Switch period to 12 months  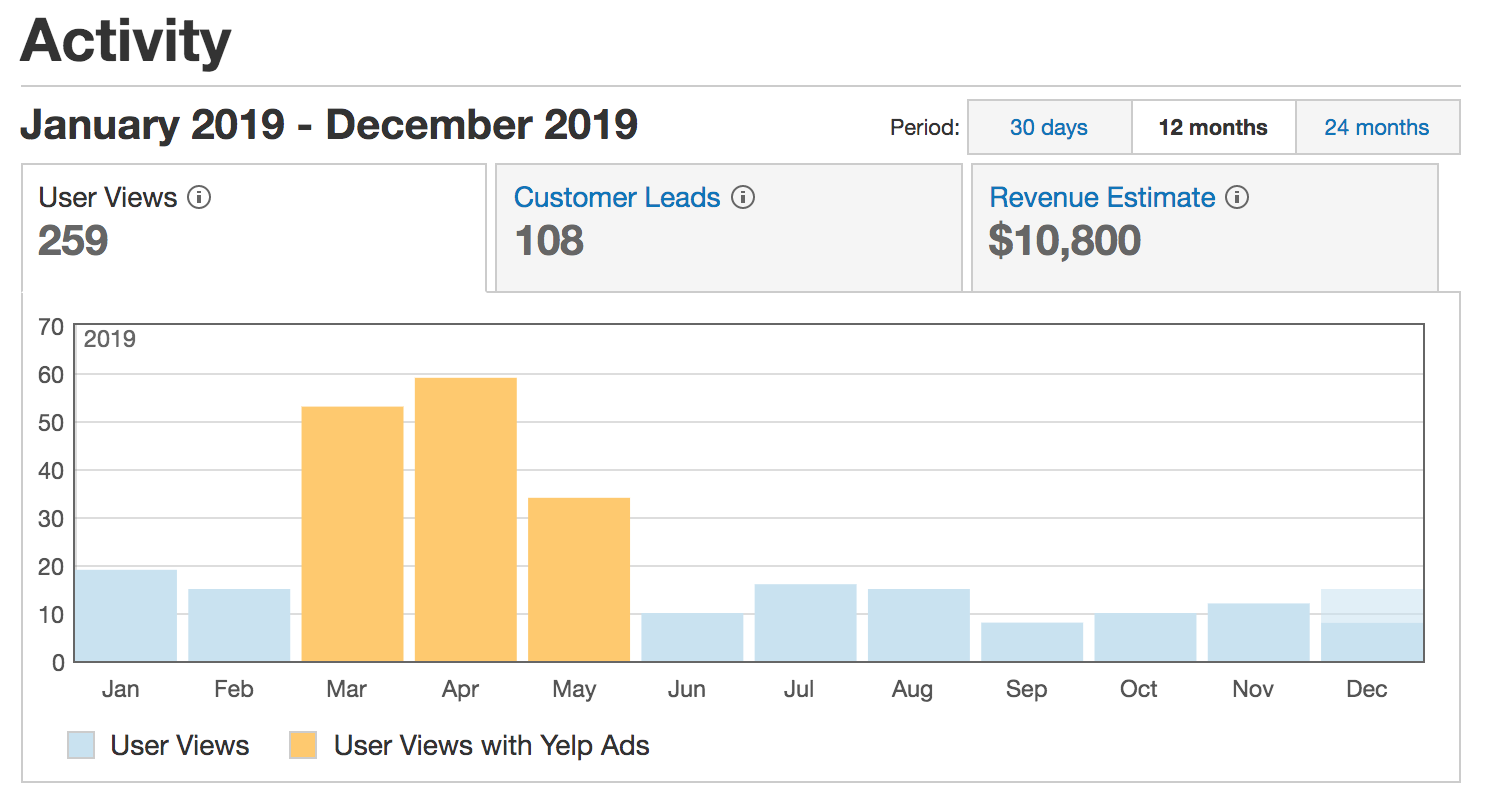click(1212, 128)
